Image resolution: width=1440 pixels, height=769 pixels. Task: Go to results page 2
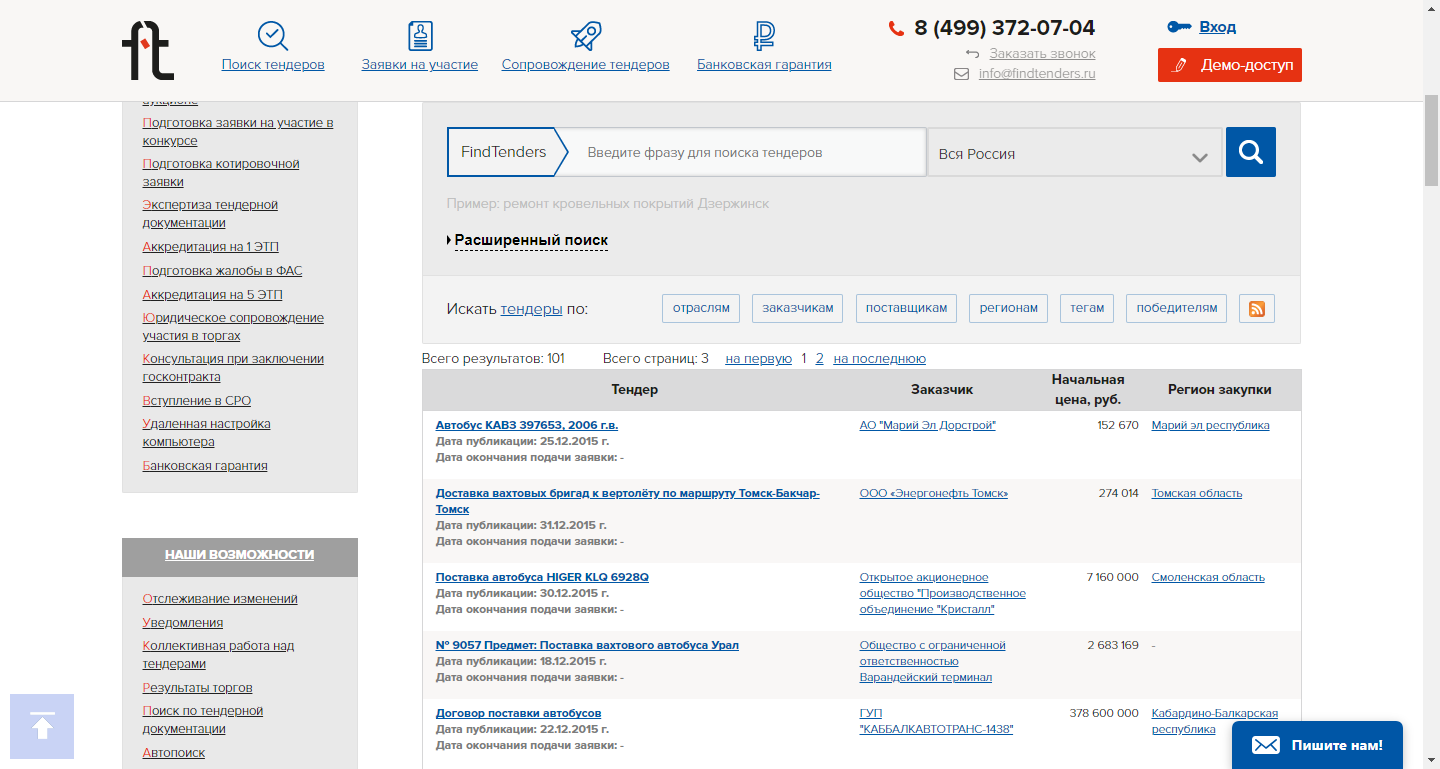coord(820,359)
